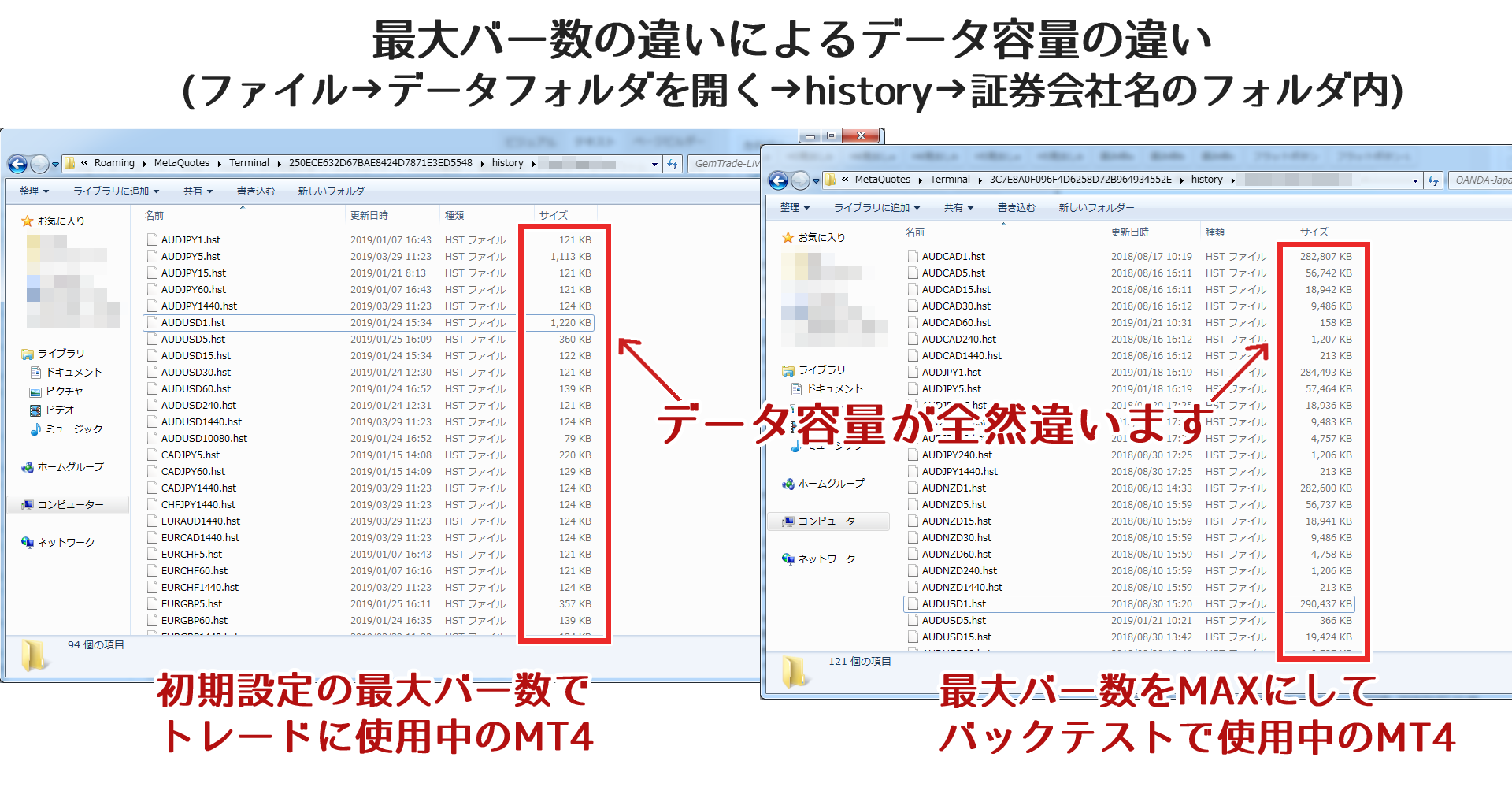Screen dimensions: 1512x798
Task: Click the history breadcrumb in the left window
Action: [507, 163]
